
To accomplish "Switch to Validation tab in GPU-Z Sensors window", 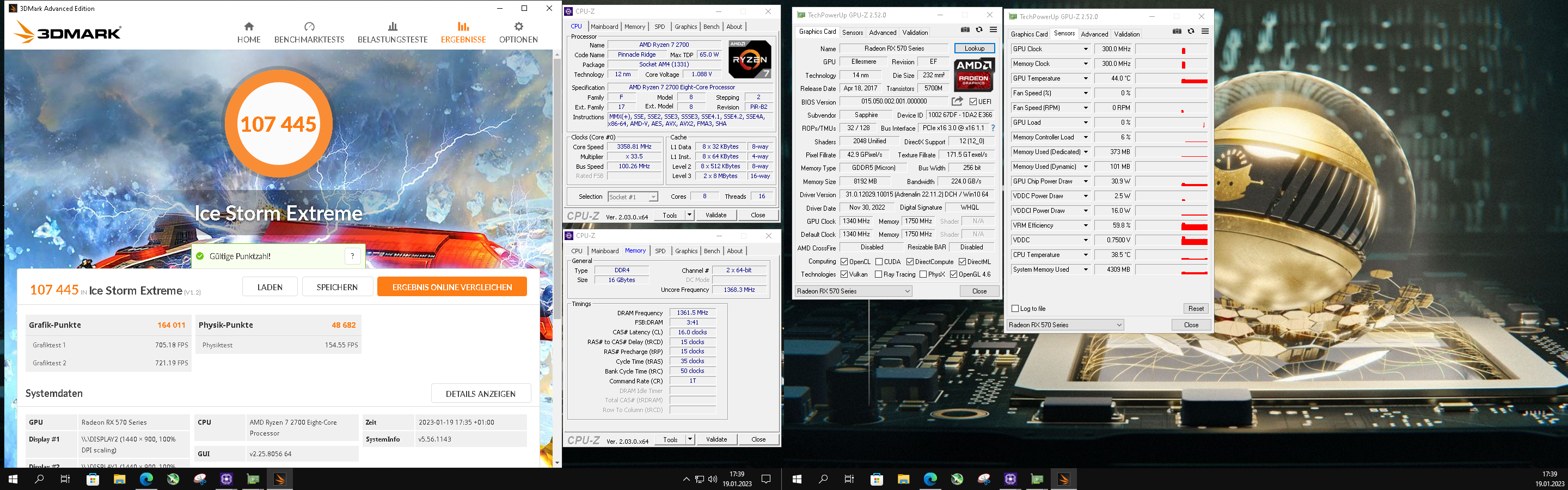I will [1126, 34].
